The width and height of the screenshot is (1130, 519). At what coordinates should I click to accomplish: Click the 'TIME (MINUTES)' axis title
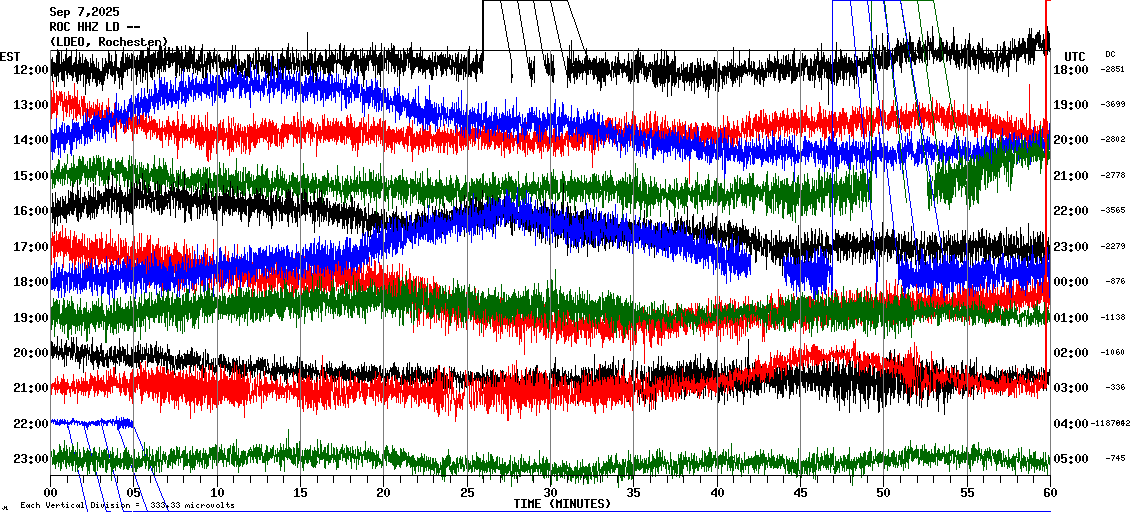tap(562, 503)
